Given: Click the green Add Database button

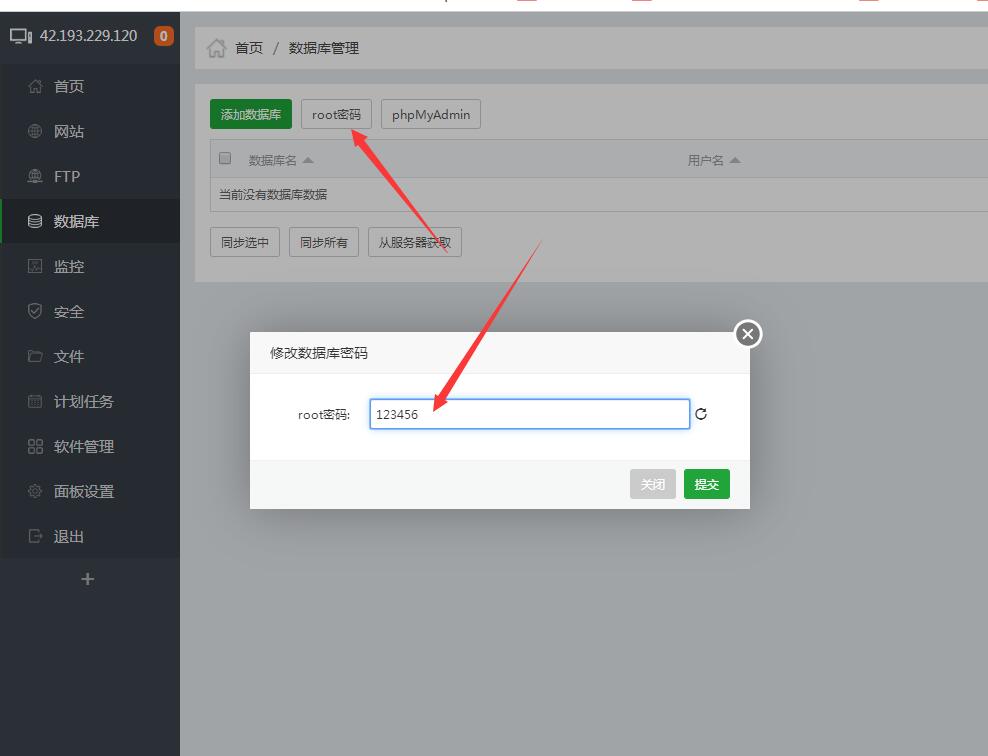Looking at the screenshot, I should 250,115.
